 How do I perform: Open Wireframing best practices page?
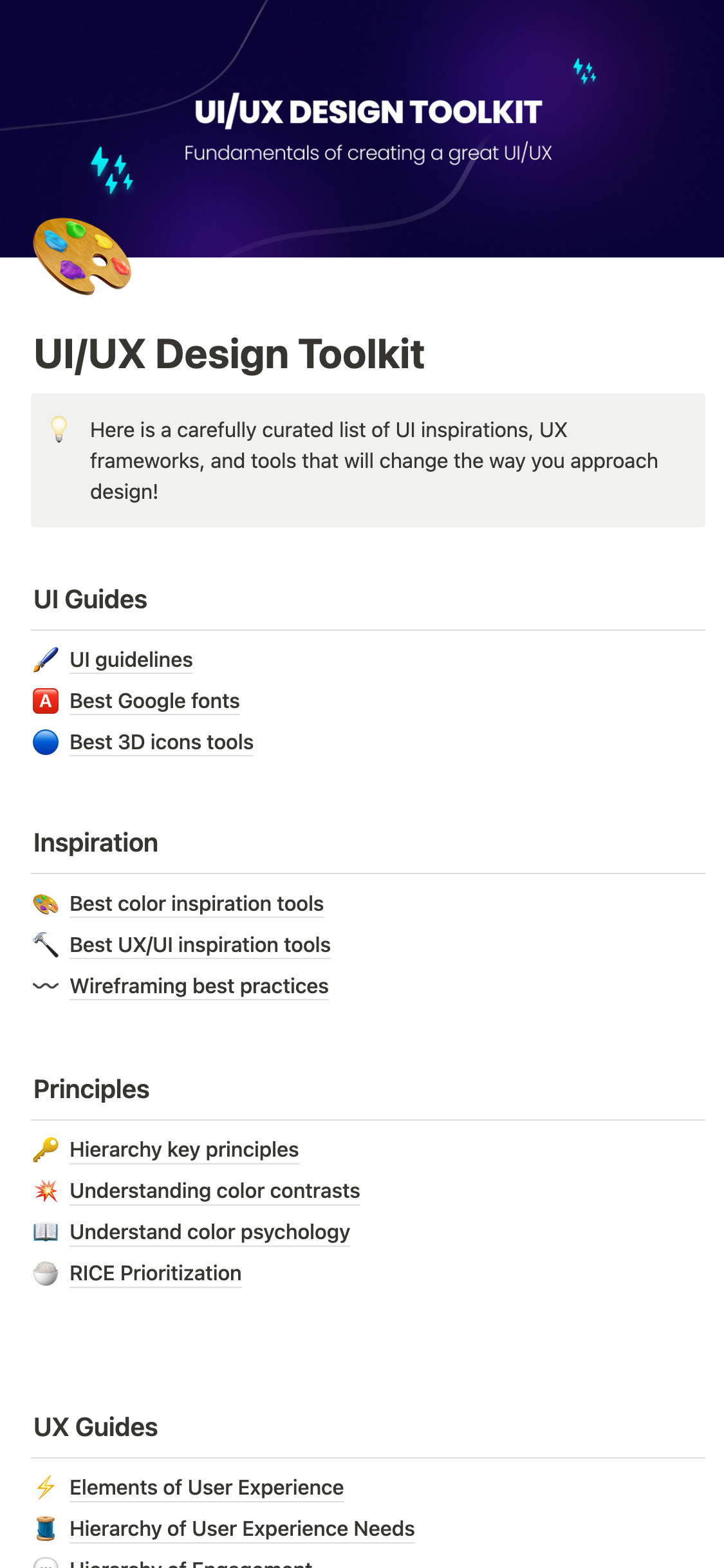point(199,986)
